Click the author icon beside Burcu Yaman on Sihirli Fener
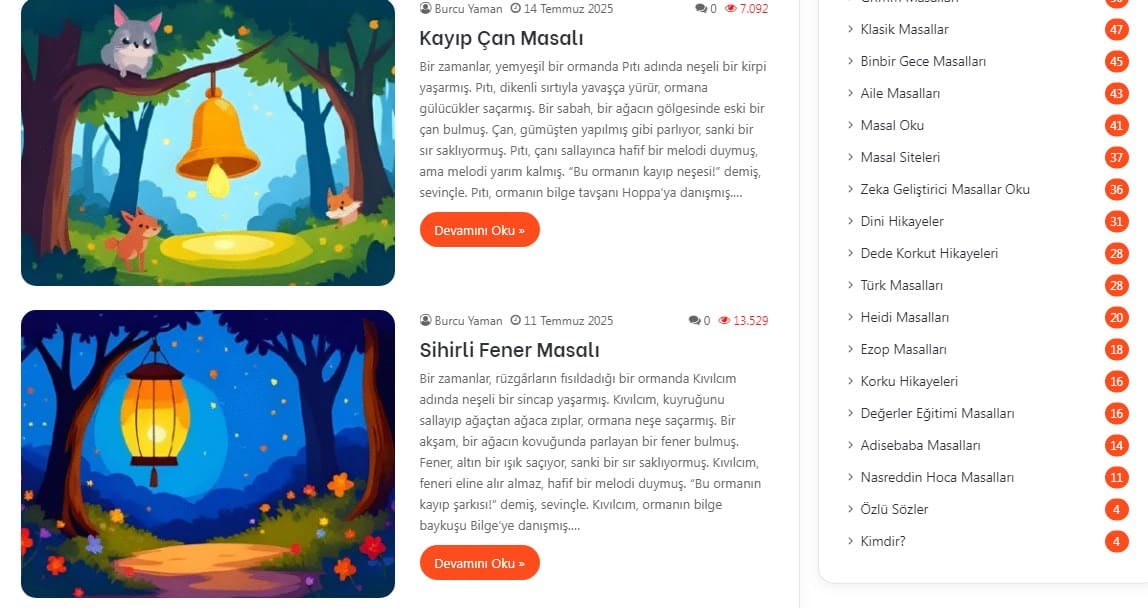The image size is (1148, 608). [x=425, y=320]
